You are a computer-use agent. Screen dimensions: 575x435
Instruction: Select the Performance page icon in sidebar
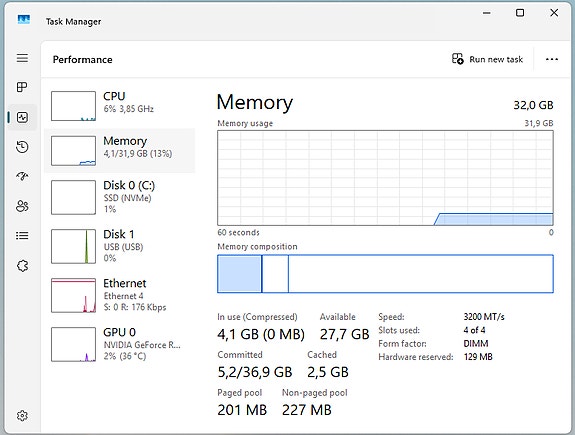coord(22,117)
